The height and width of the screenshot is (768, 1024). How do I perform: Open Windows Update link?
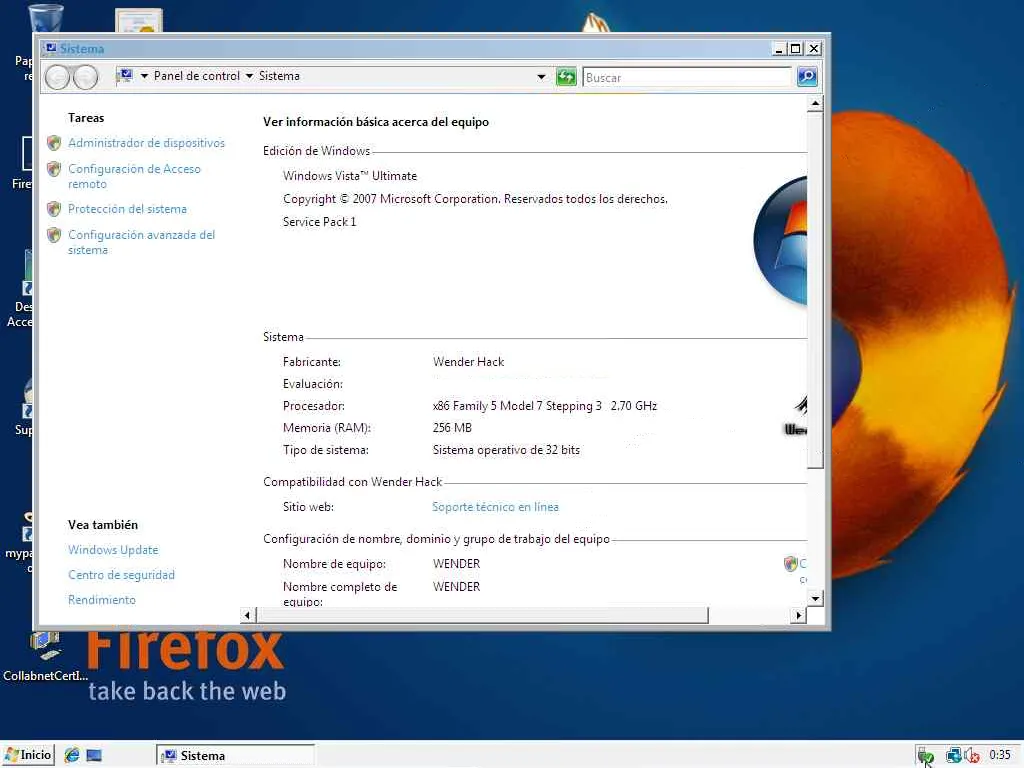(x=113, y=550)
